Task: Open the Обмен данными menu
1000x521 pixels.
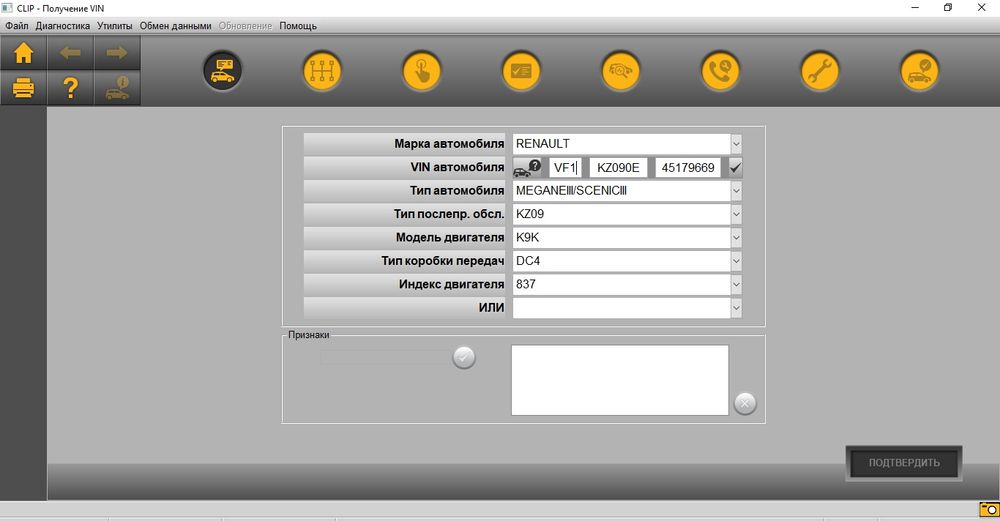Action: pyautogui.click(x=175, y=26)
